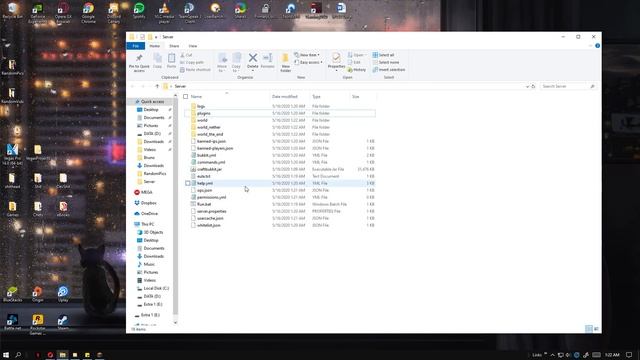Open MEGA in the navigation pane
The height and width of the screenshot is (360, 640).
[x=147, y=192]
